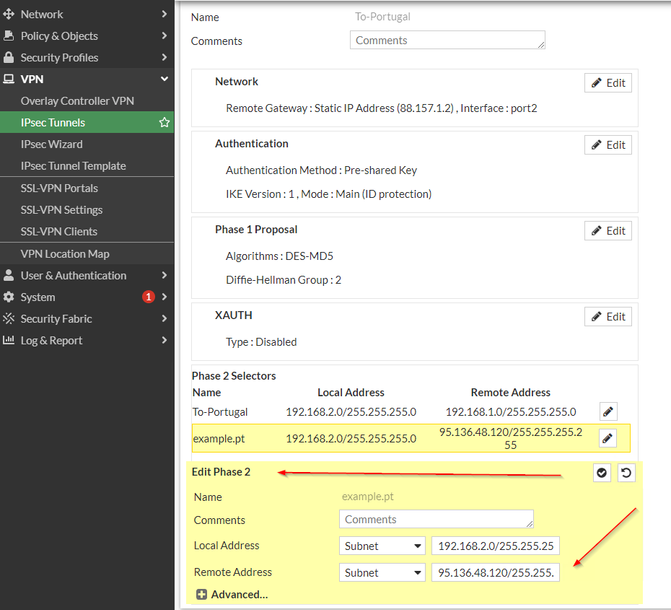Click the Security Fabric icon
The image size is (671, 610).
pos(9,318)
